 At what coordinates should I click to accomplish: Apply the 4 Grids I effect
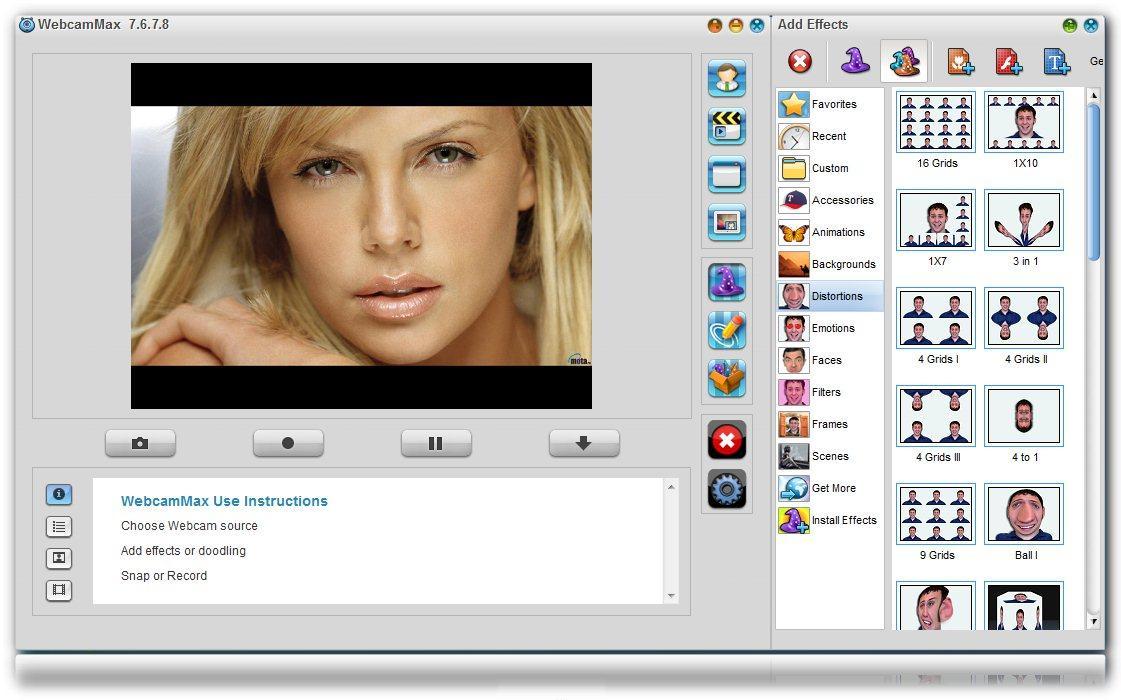click(936, 318)
